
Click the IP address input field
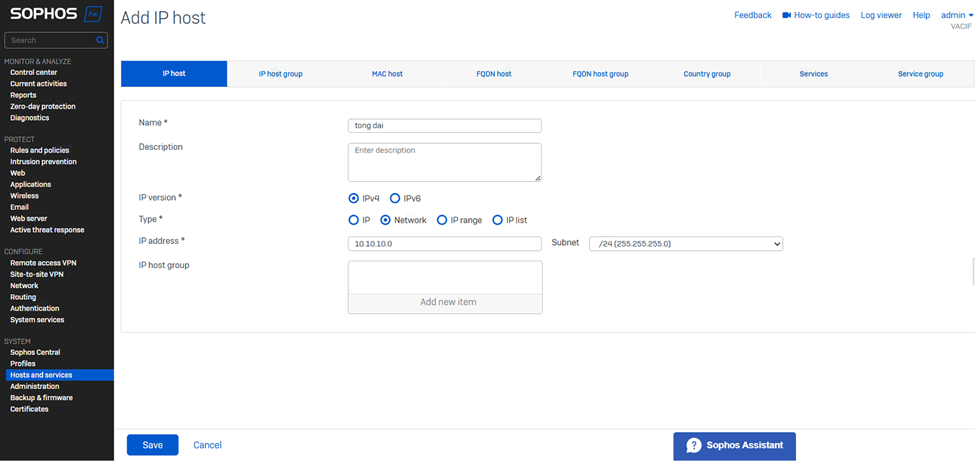coord(445,243)
